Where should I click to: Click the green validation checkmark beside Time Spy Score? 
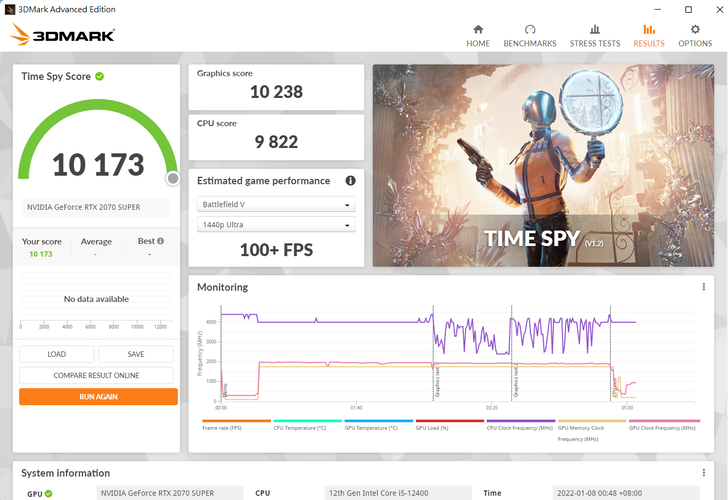[99, 76]
